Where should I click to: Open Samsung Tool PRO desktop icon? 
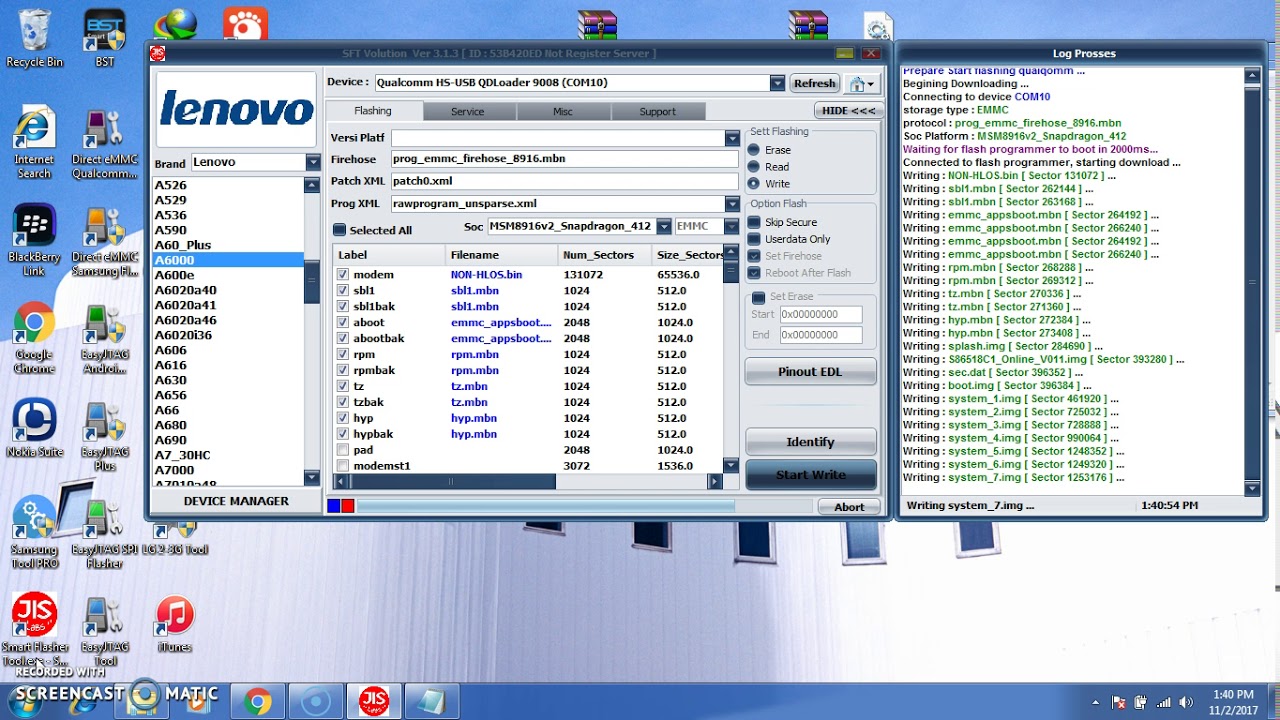pos(34,532)
